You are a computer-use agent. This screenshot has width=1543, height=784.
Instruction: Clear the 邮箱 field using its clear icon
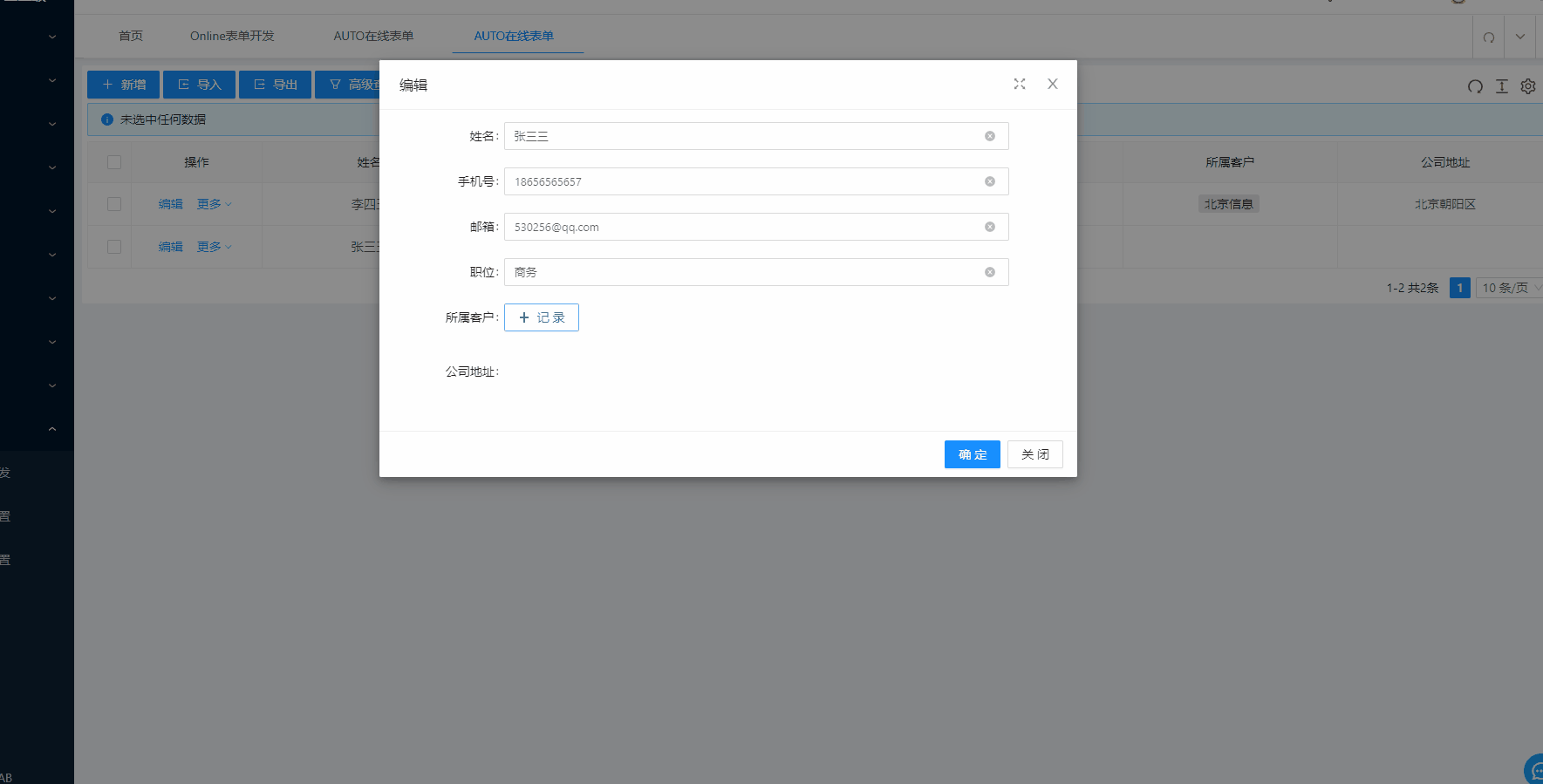click(x=990, y=227)
